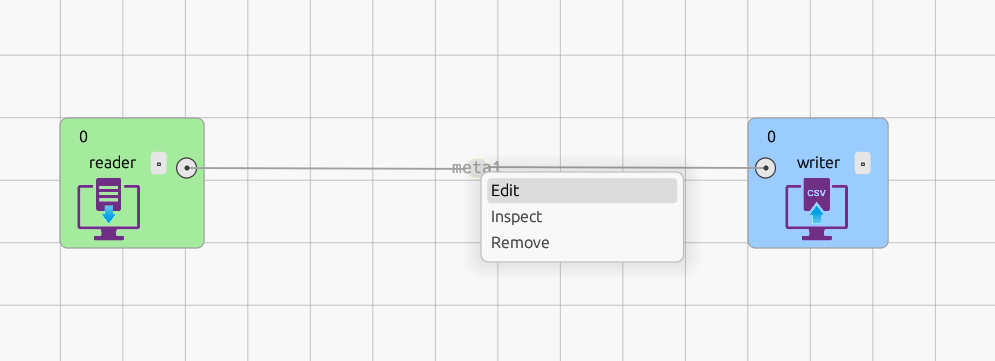Viewport: 995px width, 361px height.
Task: Choose Edit from the context menu
Action: point(582,190)
